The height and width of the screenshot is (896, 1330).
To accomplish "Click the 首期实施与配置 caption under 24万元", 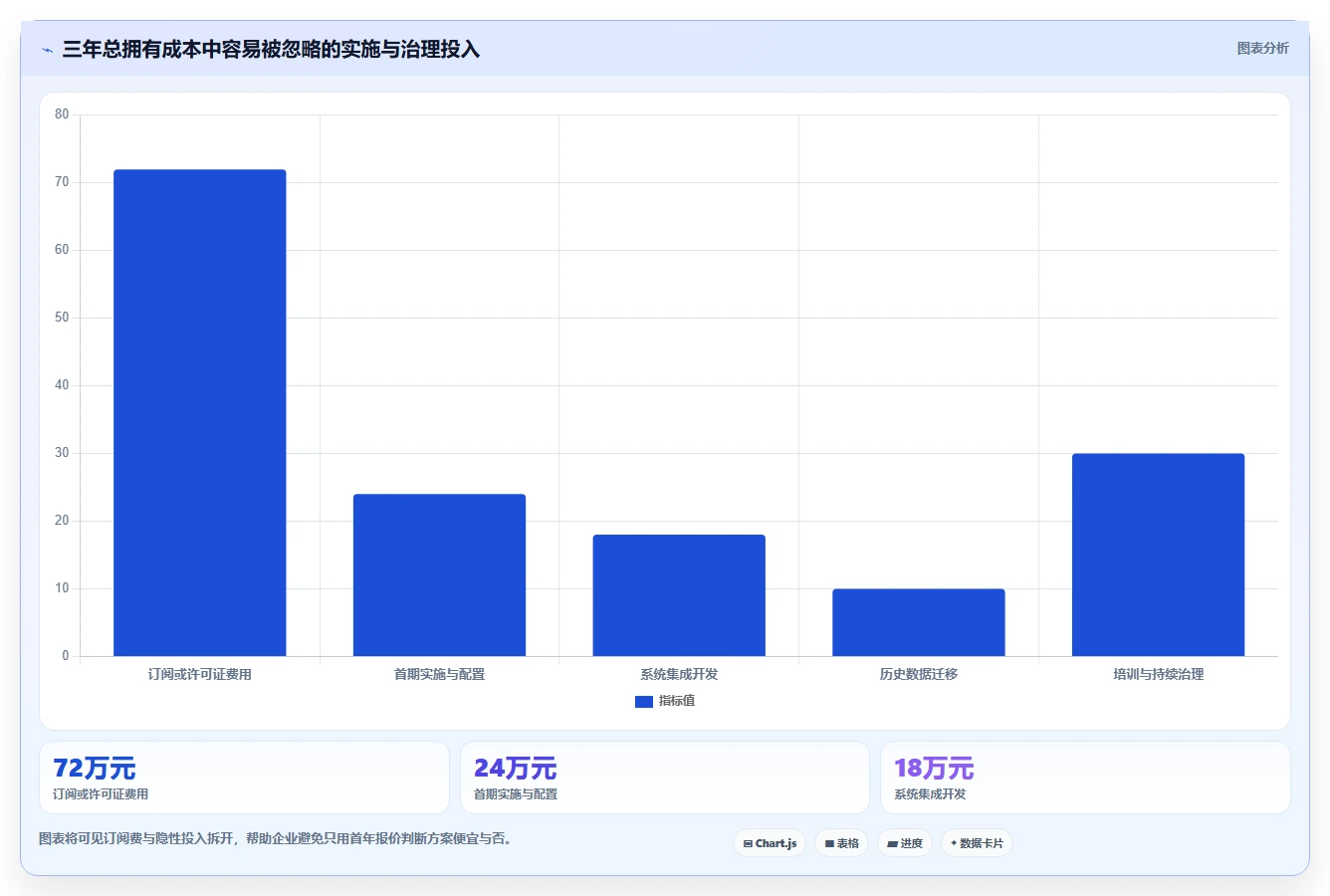I will click(516, 794).
